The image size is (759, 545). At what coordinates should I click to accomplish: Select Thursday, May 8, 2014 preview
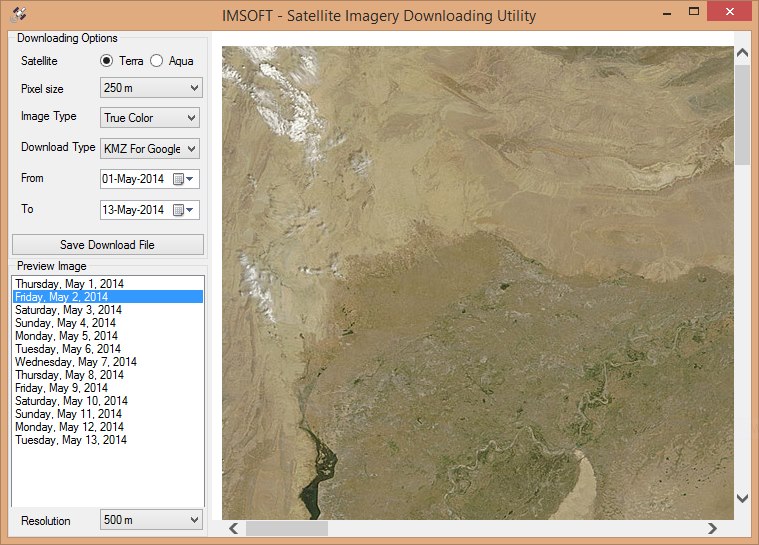click(x=107, y=375)
